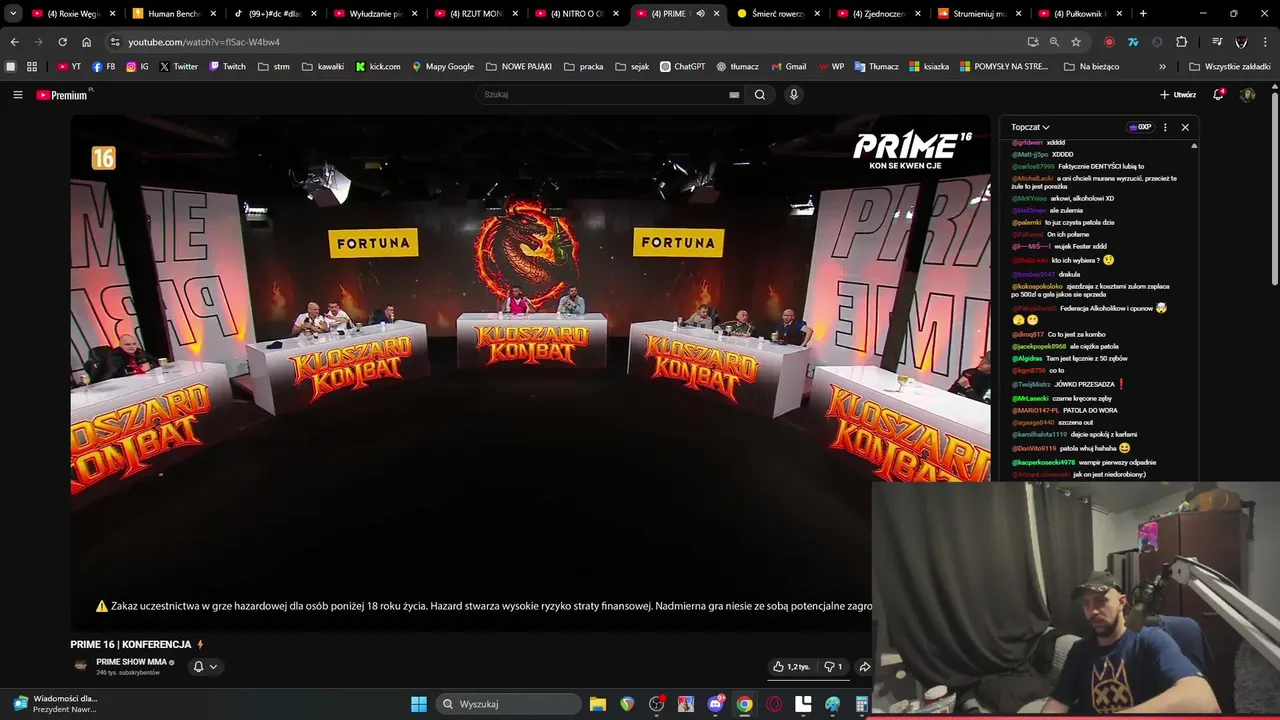Open the YouTube guide hamburger menu
Image resolution: width=1280 pixels, height=720 pixels.
[17, 95]
